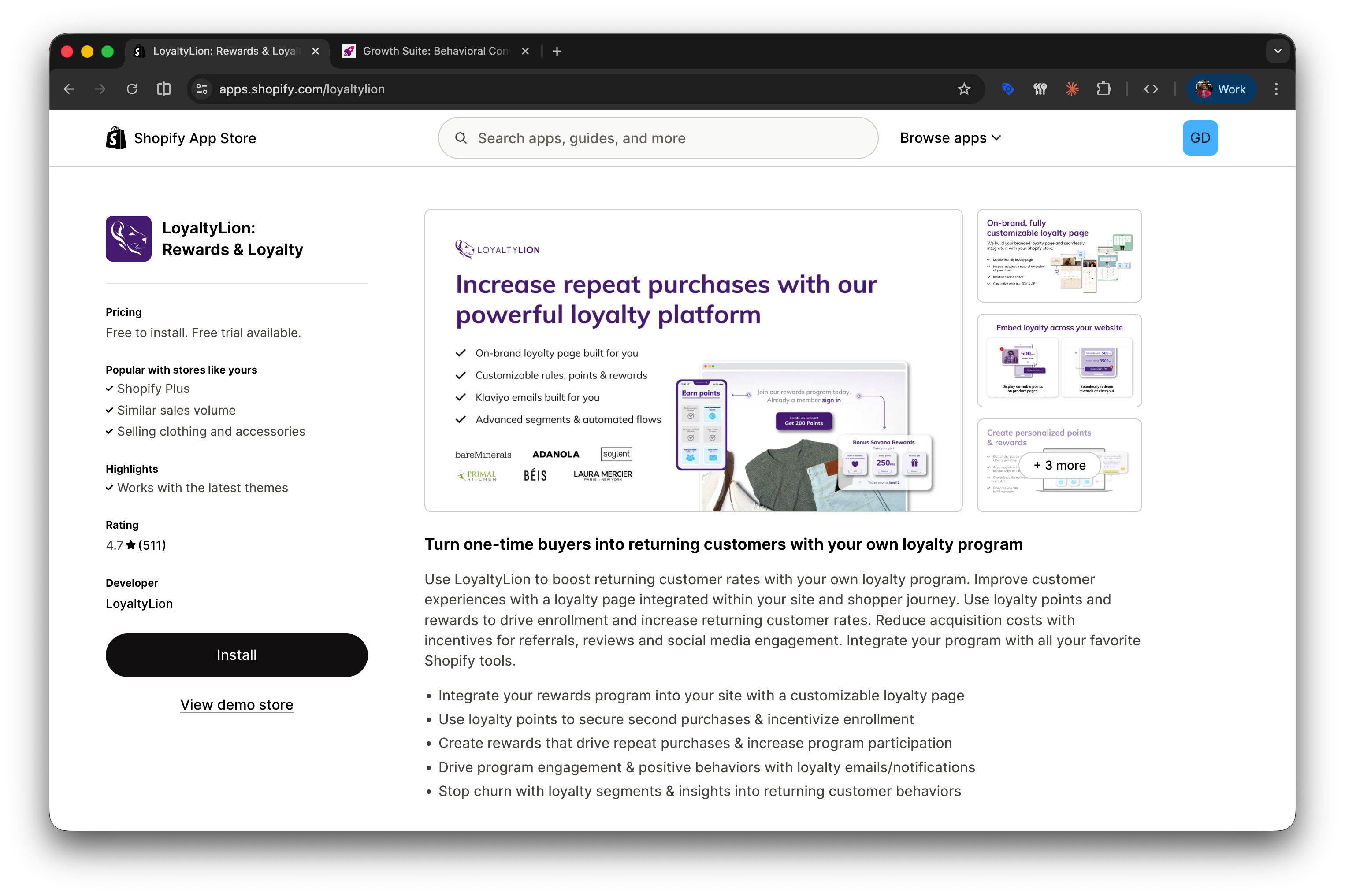The width and height of the screenshot is (1345, 896).
Task: Switch to the Growth Suite tab
Action: (435, 51)
